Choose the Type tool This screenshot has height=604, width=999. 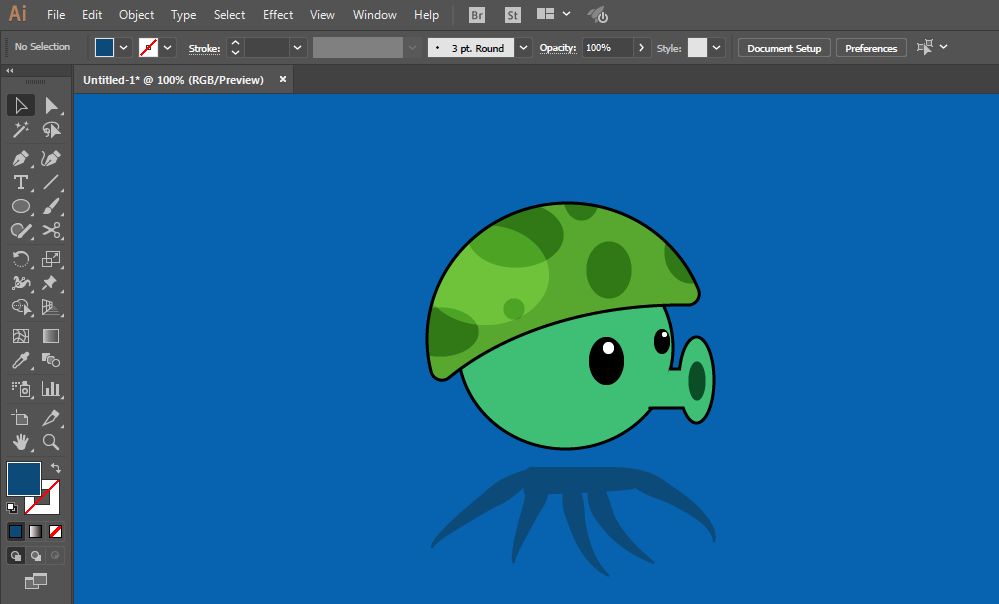20,182
